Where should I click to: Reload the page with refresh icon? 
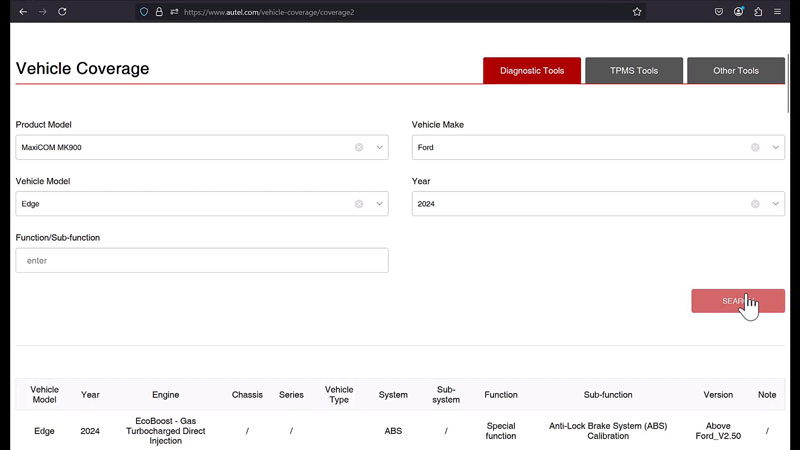point(62,12)
